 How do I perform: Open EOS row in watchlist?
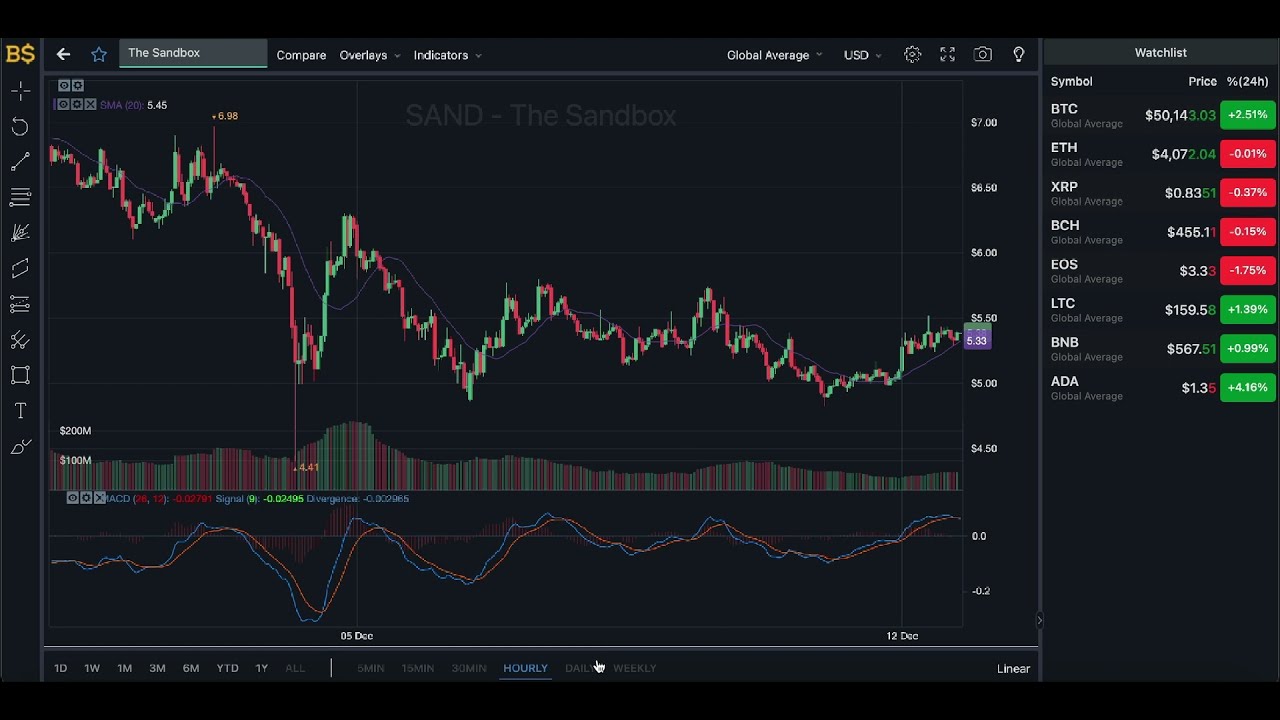(1161, 271)
